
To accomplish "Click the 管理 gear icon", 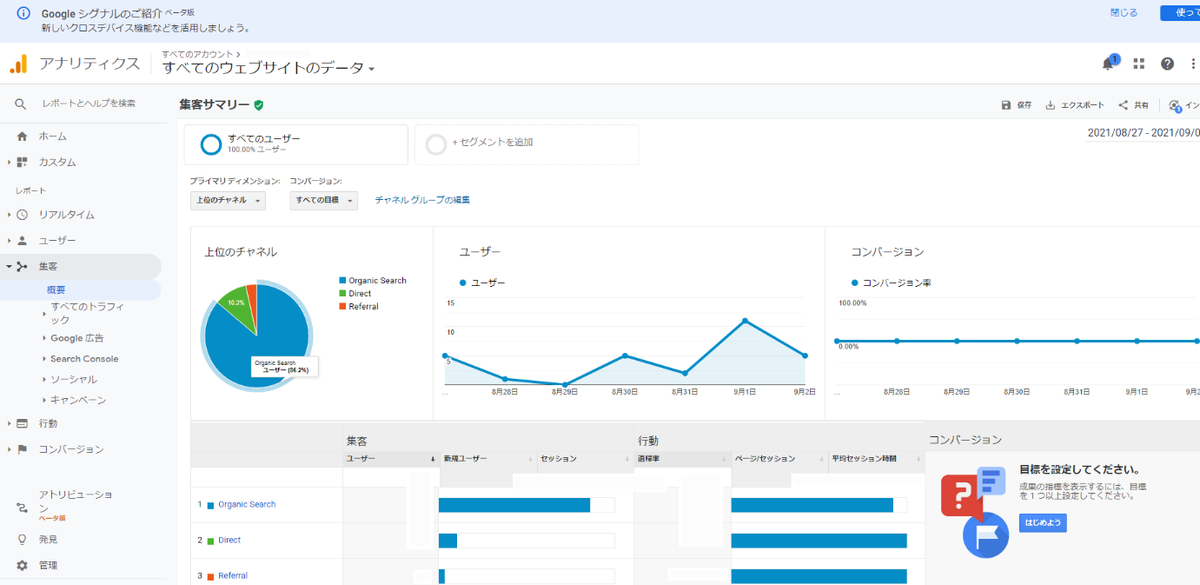I will (22, 565).
